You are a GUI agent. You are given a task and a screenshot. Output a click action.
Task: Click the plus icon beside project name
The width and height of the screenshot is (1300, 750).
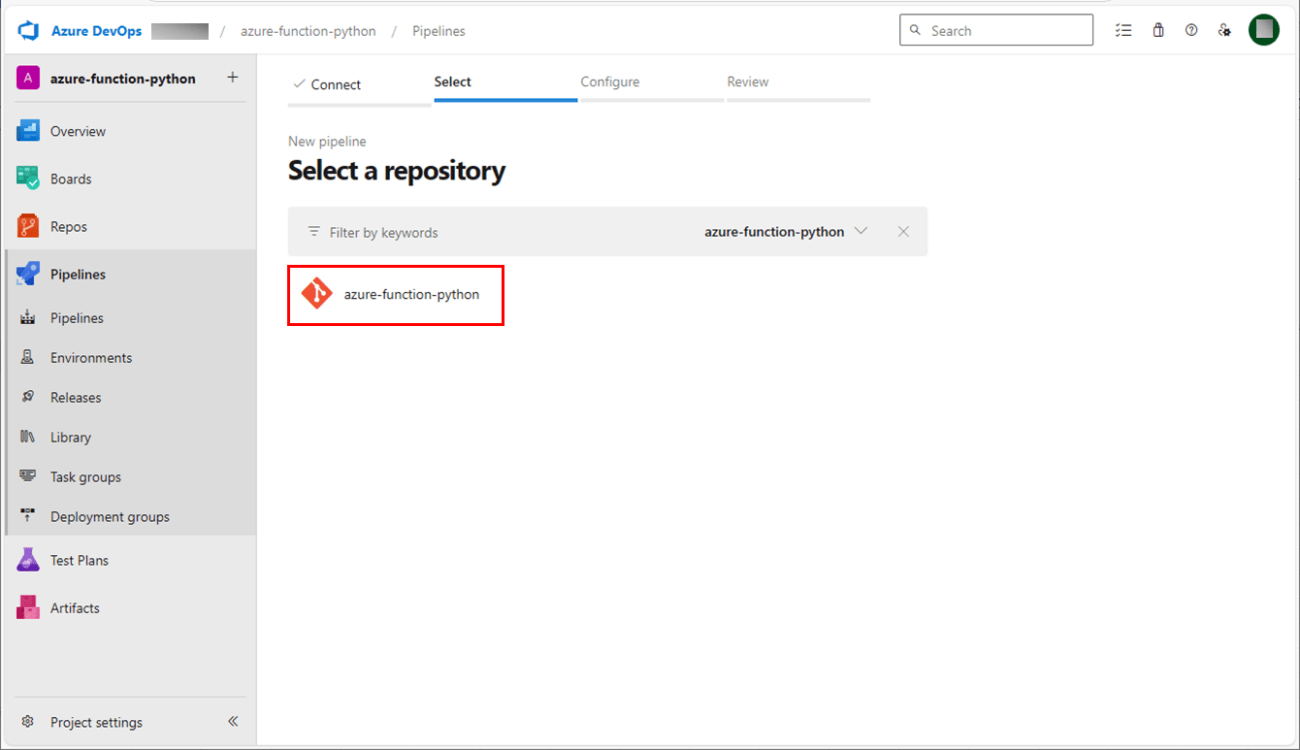pos(233,77)
